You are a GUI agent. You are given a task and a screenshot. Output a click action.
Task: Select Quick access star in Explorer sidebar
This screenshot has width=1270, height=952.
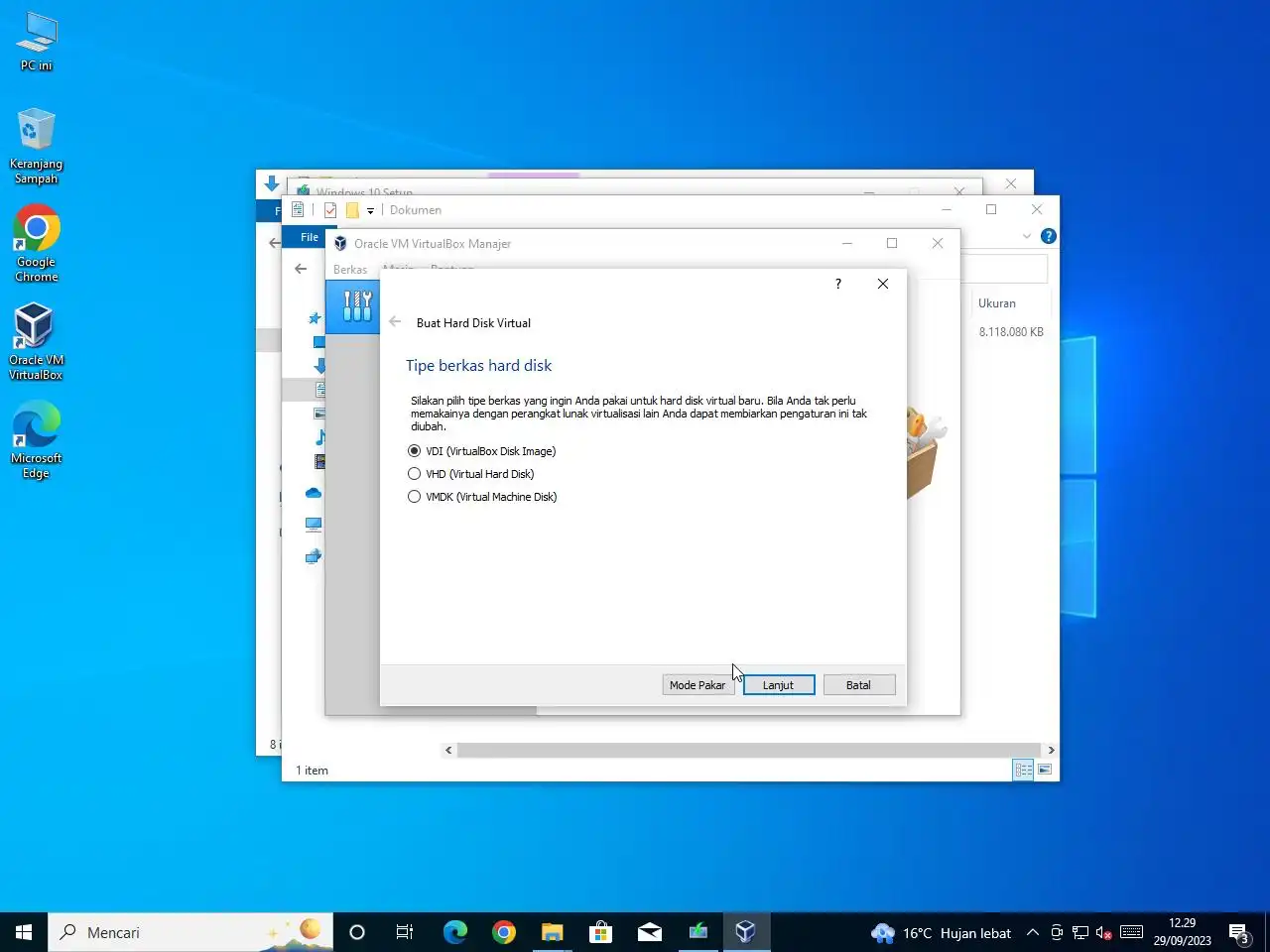click(x=315, y=318)
